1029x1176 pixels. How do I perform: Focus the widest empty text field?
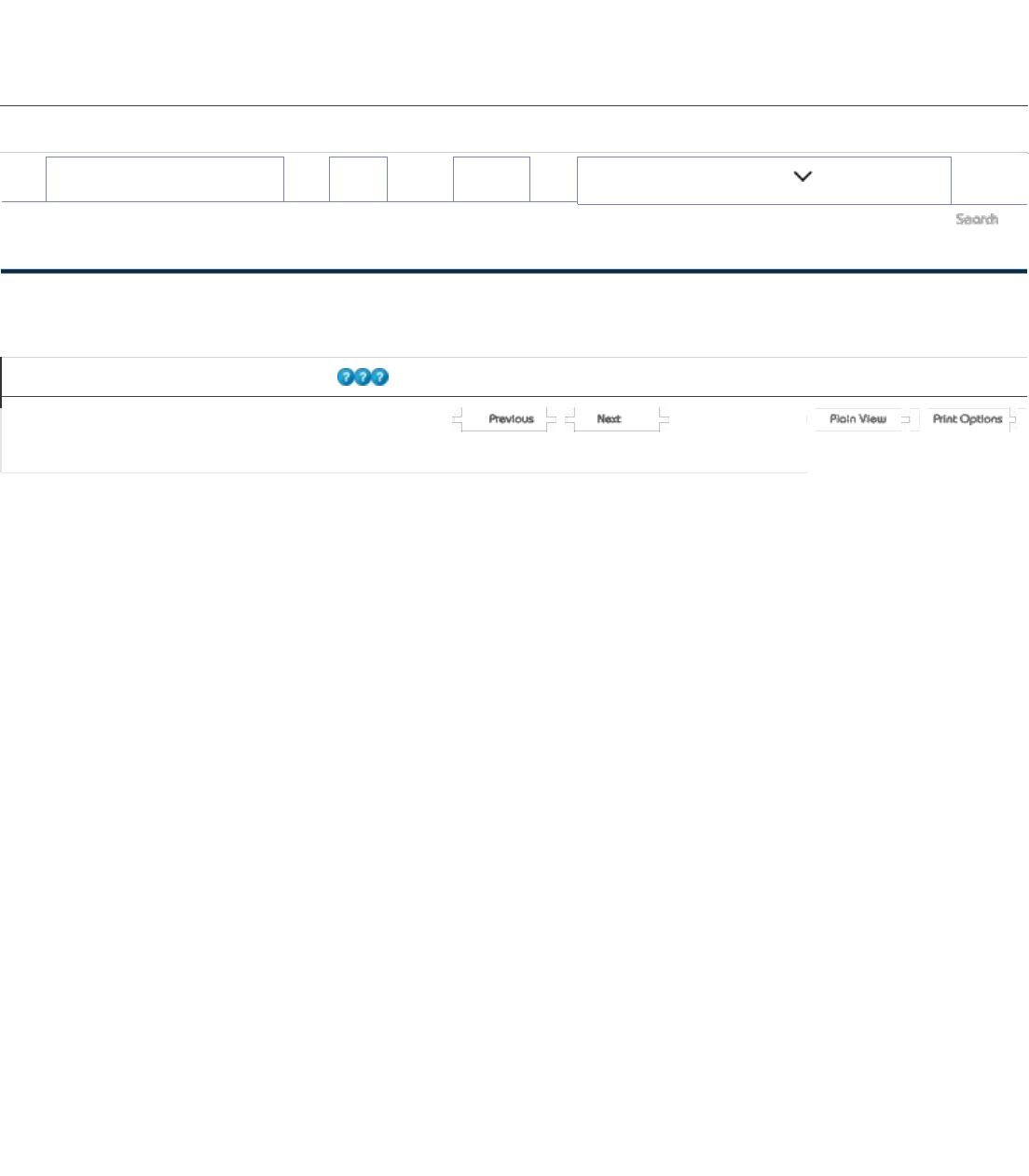point(165,179)
